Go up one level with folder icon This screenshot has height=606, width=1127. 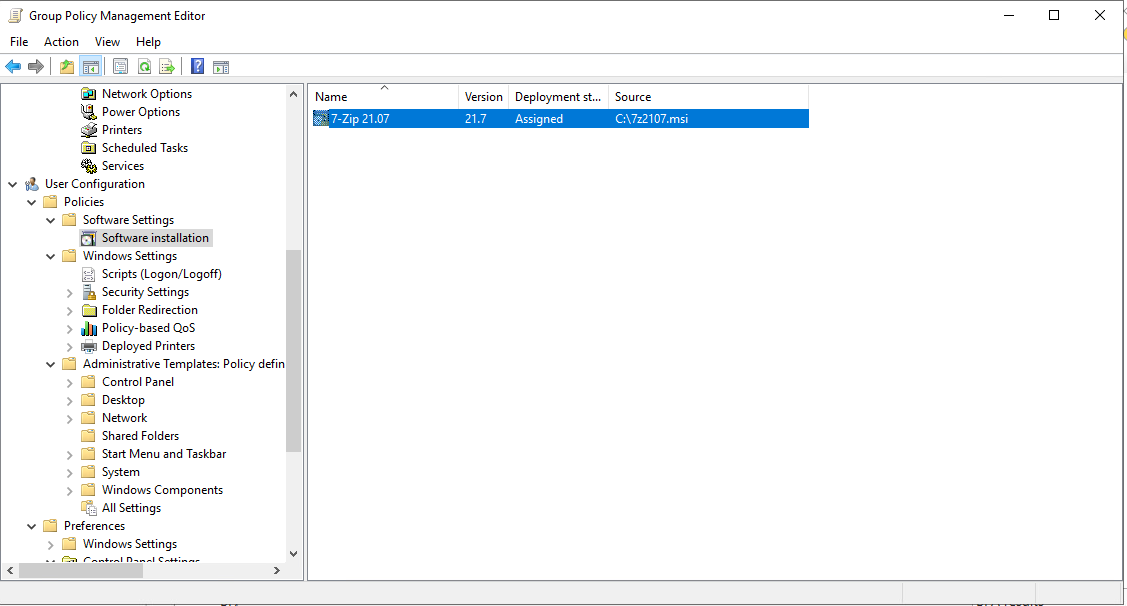(x=67, y=67)
